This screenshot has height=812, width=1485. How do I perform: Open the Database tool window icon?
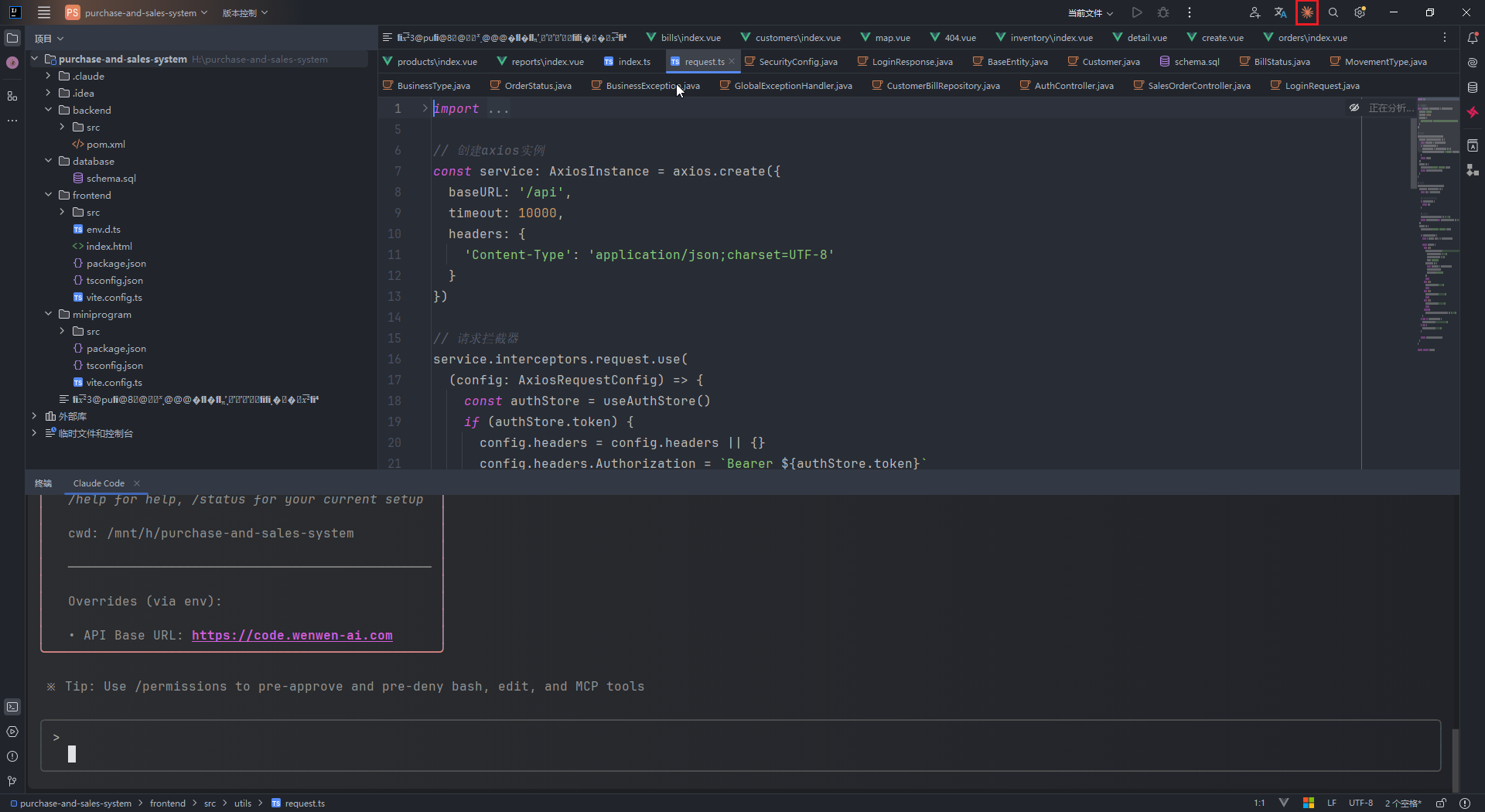coord(1473,87)
